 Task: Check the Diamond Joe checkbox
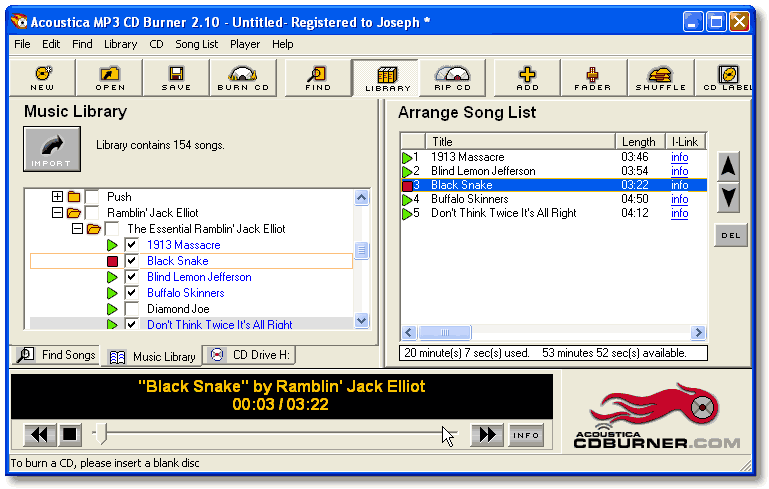(131, 309)
